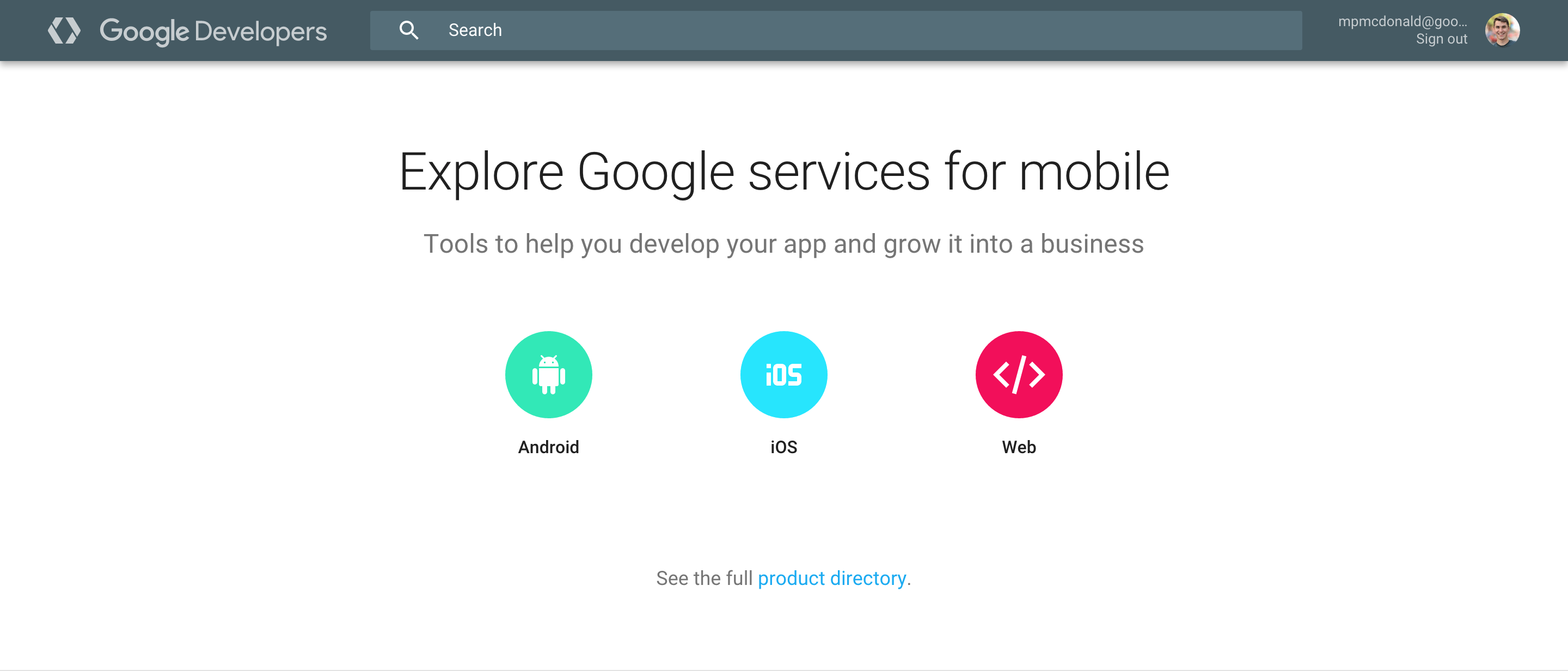Click the word Search placeholder text
This screenshot has height=671, width=1568.
[x=475, y=30]
